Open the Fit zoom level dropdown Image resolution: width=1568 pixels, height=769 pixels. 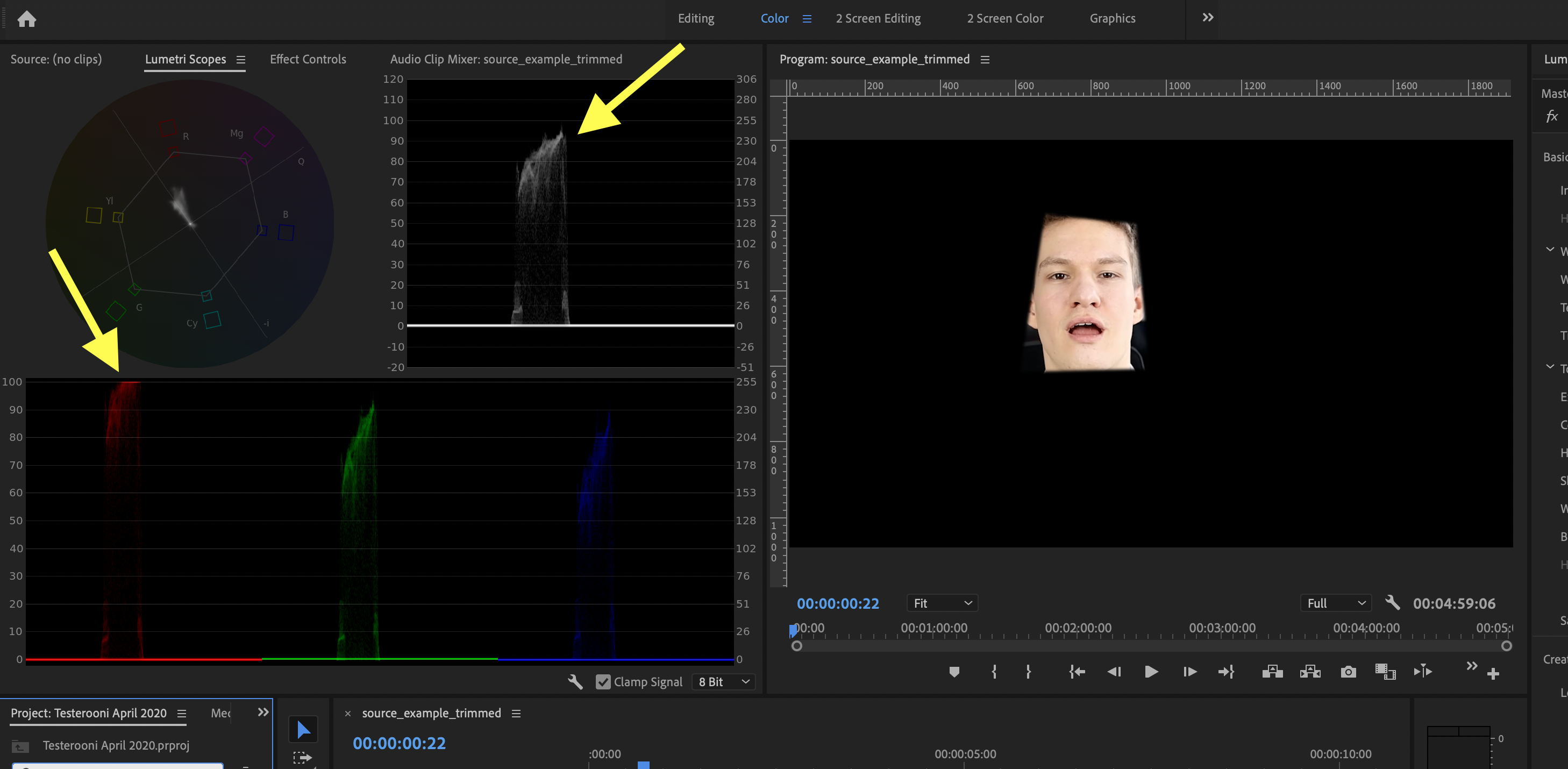(x=942, y=603)
